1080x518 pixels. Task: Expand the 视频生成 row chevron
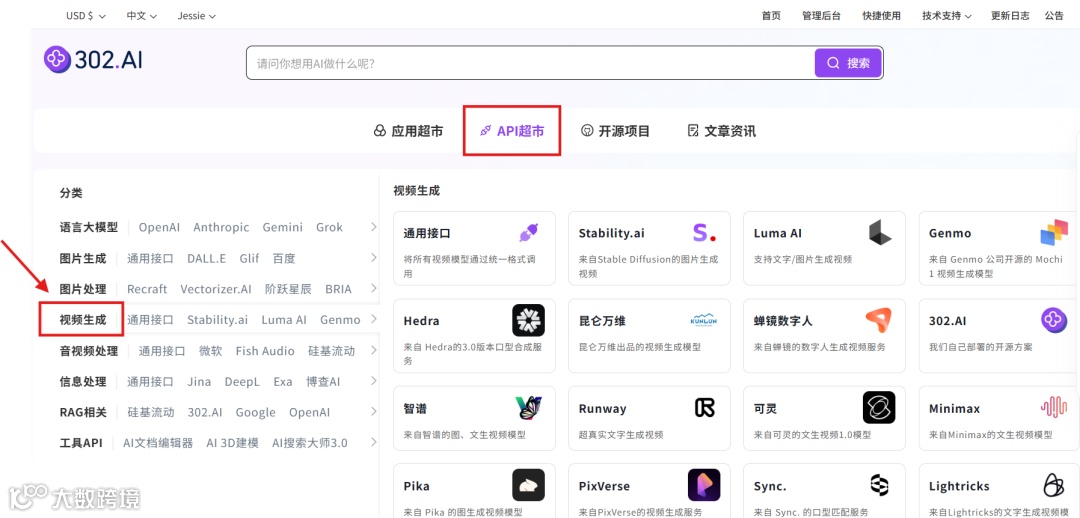click(x=373, y=320)
